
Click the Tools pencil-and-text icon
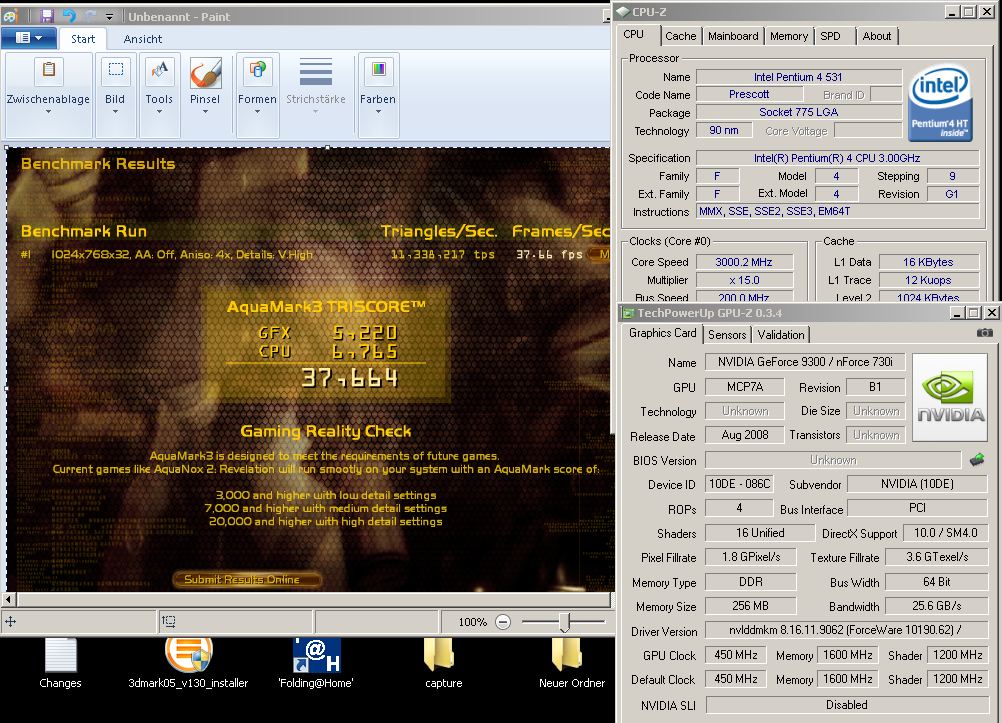click(159, 69)
